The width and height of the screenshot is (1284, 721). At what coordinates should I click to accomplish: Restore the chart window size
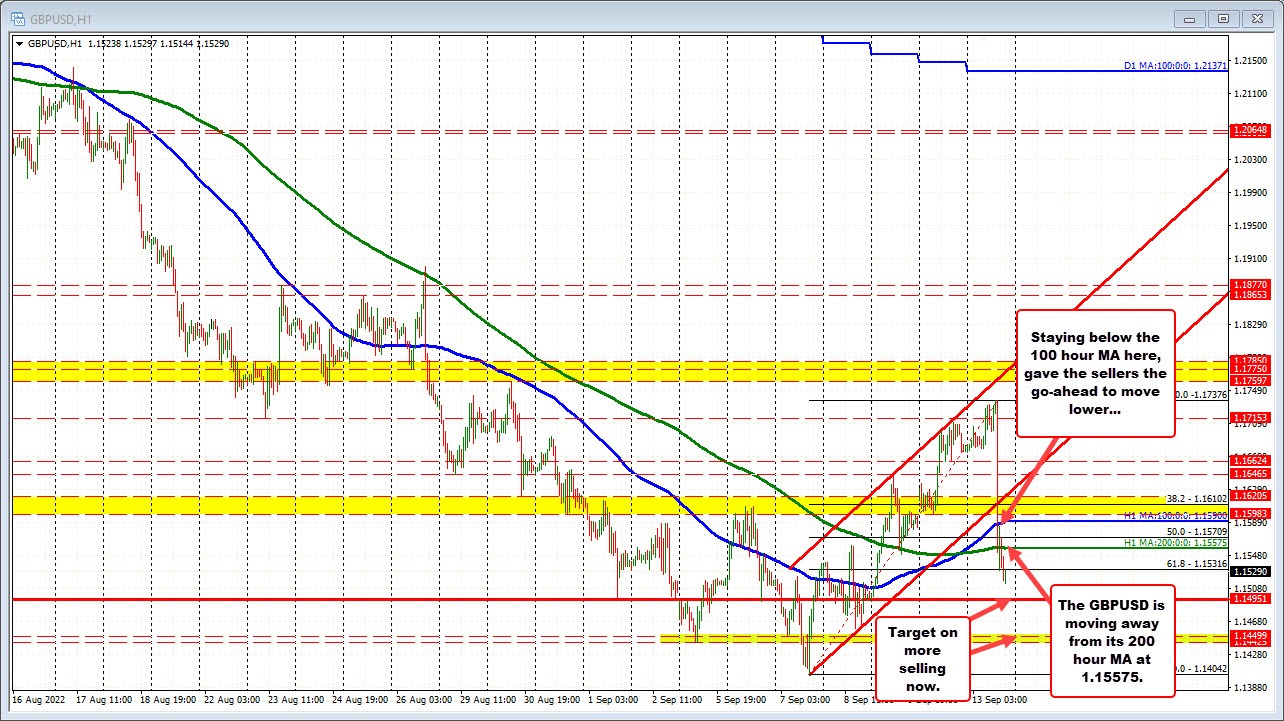[1222, 18]
